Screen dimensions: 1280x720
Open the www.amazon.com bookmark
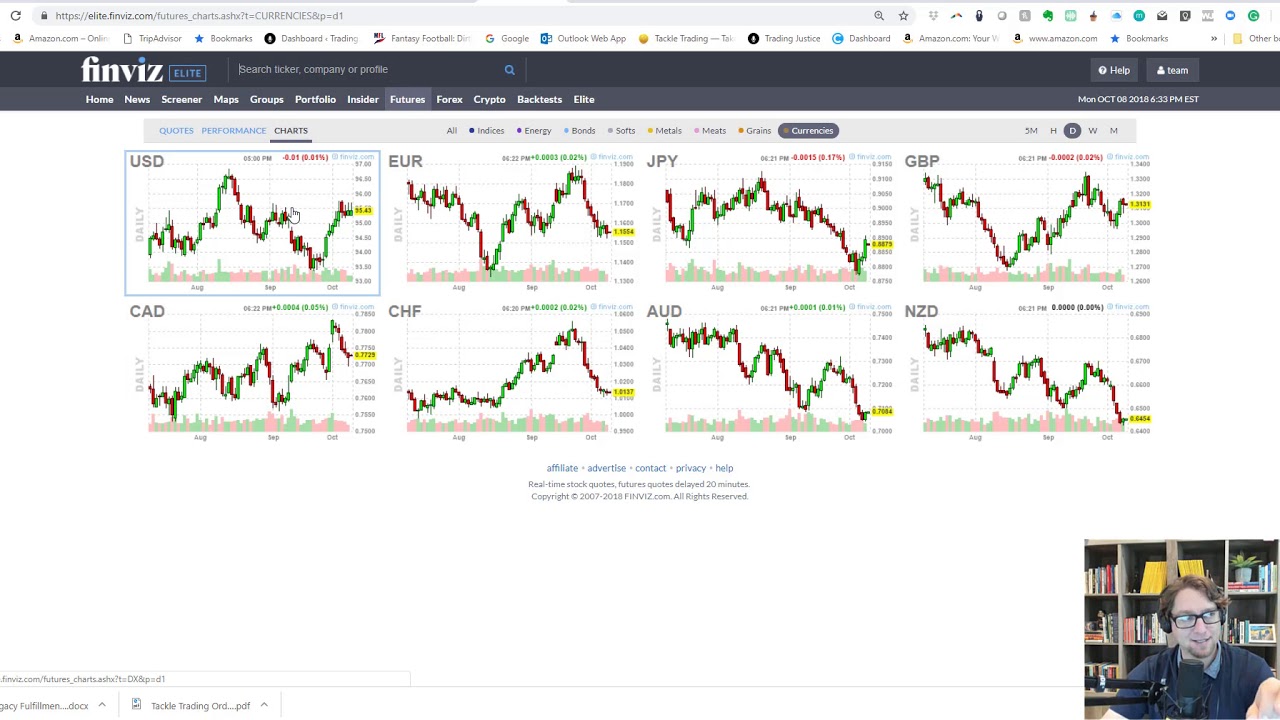point(1054,38)
